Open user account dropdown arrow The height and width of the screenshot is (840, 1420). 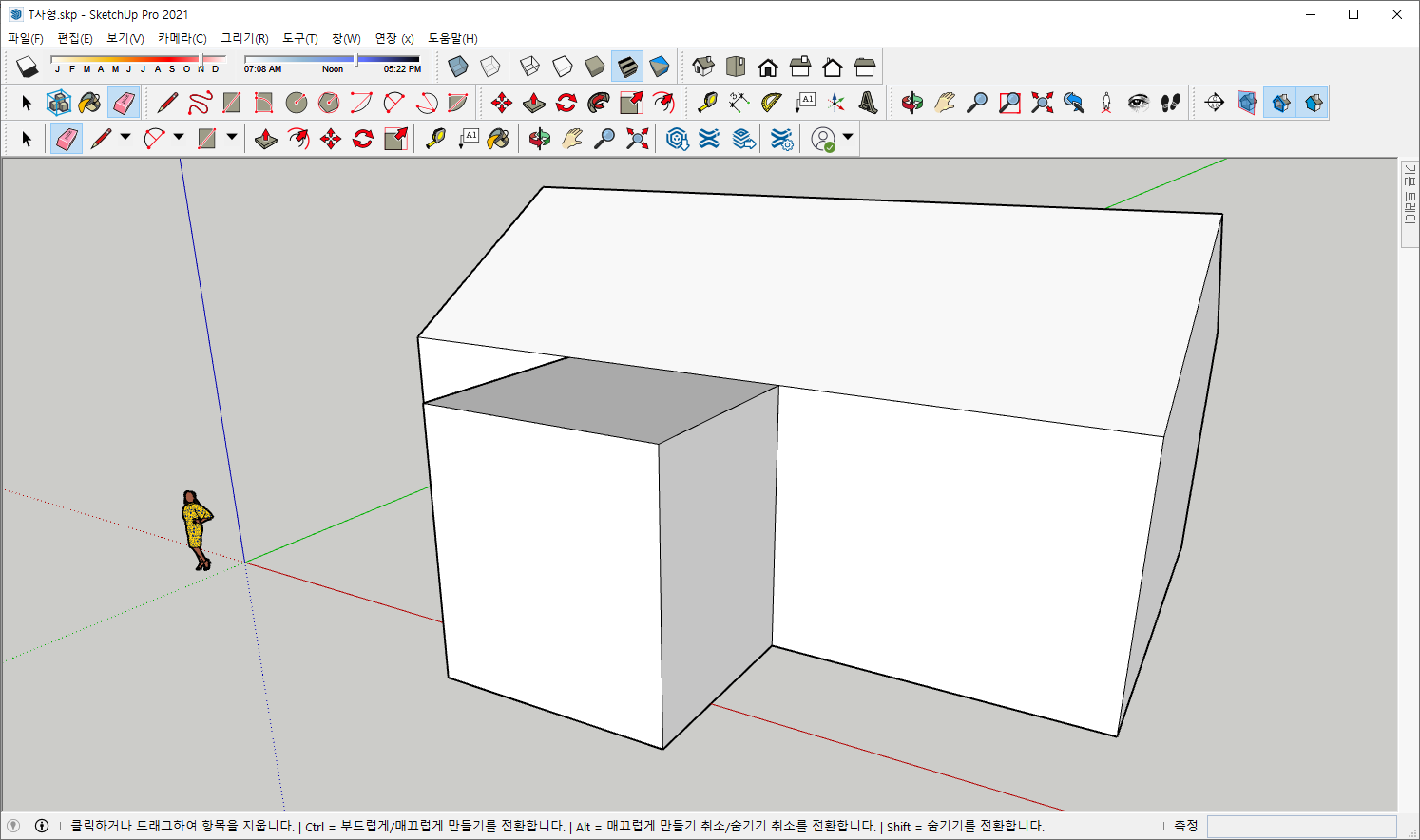848,138
